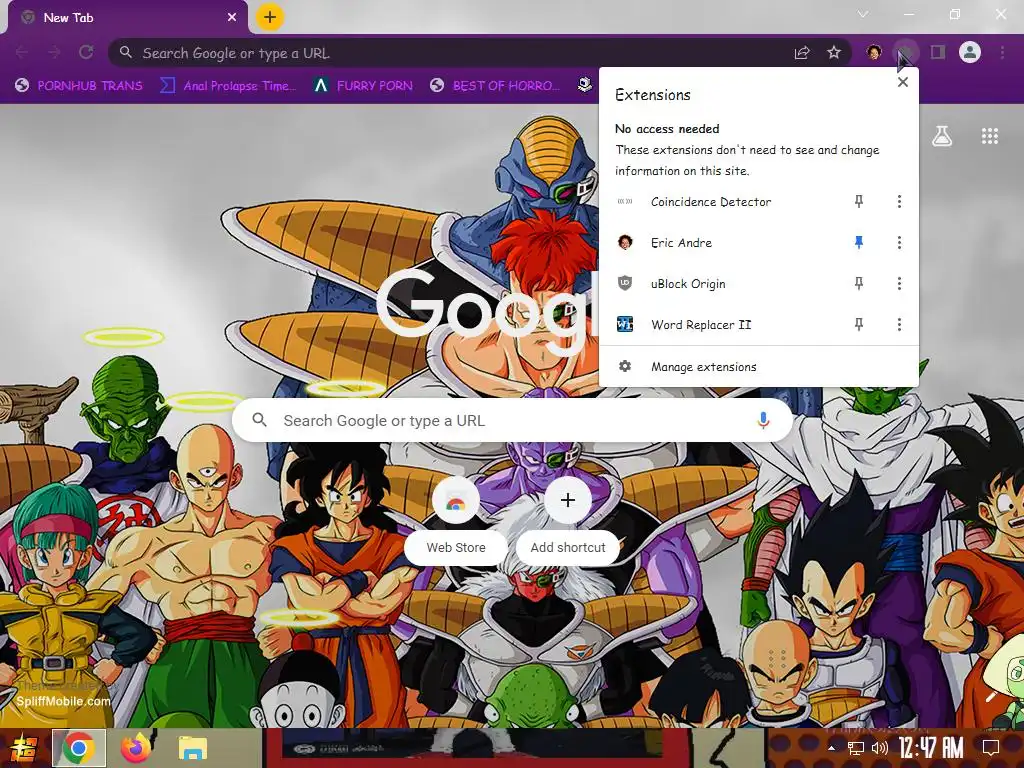This screenshot has height=768, width=1024.
Task: Open more actions for uBlock Origin
Action: [899, 283]
